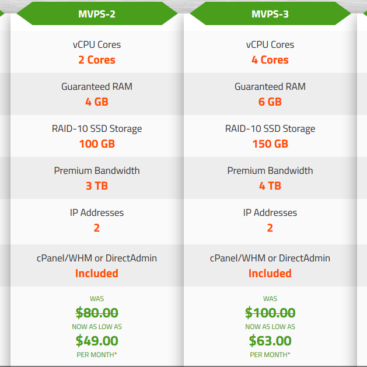Click the '150 GB' SSD Storage value
The height and width of the screenshot is (367, 367).
[270, 144]
